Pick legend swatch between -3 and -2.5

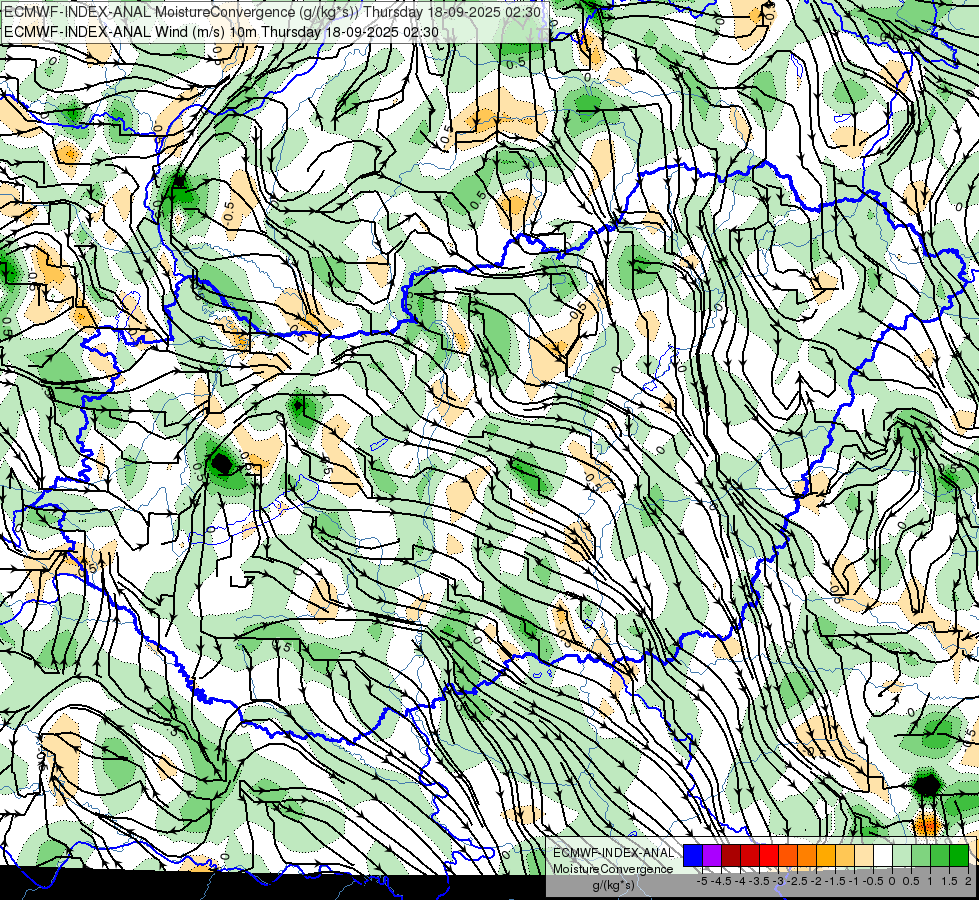788,856
